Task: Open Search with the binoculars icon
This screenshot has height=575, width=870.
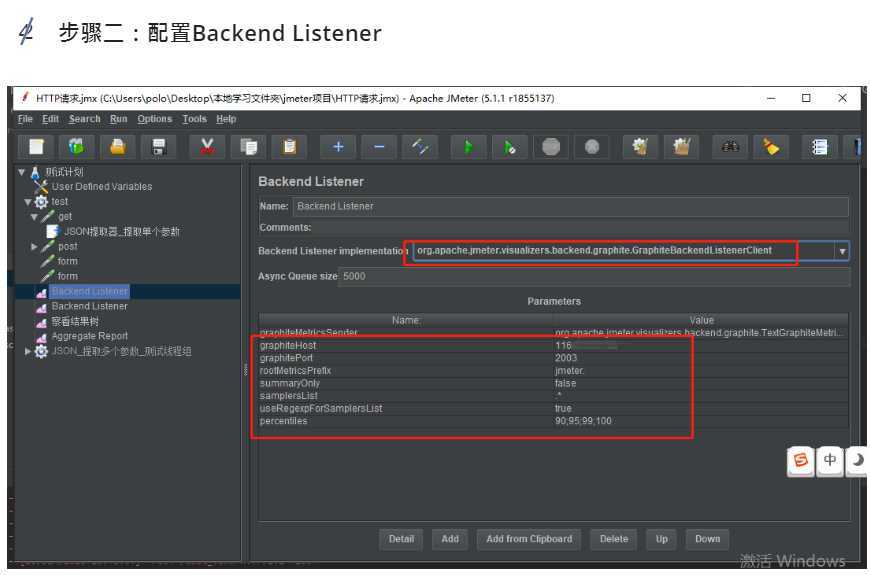Action: pos(730,147)
